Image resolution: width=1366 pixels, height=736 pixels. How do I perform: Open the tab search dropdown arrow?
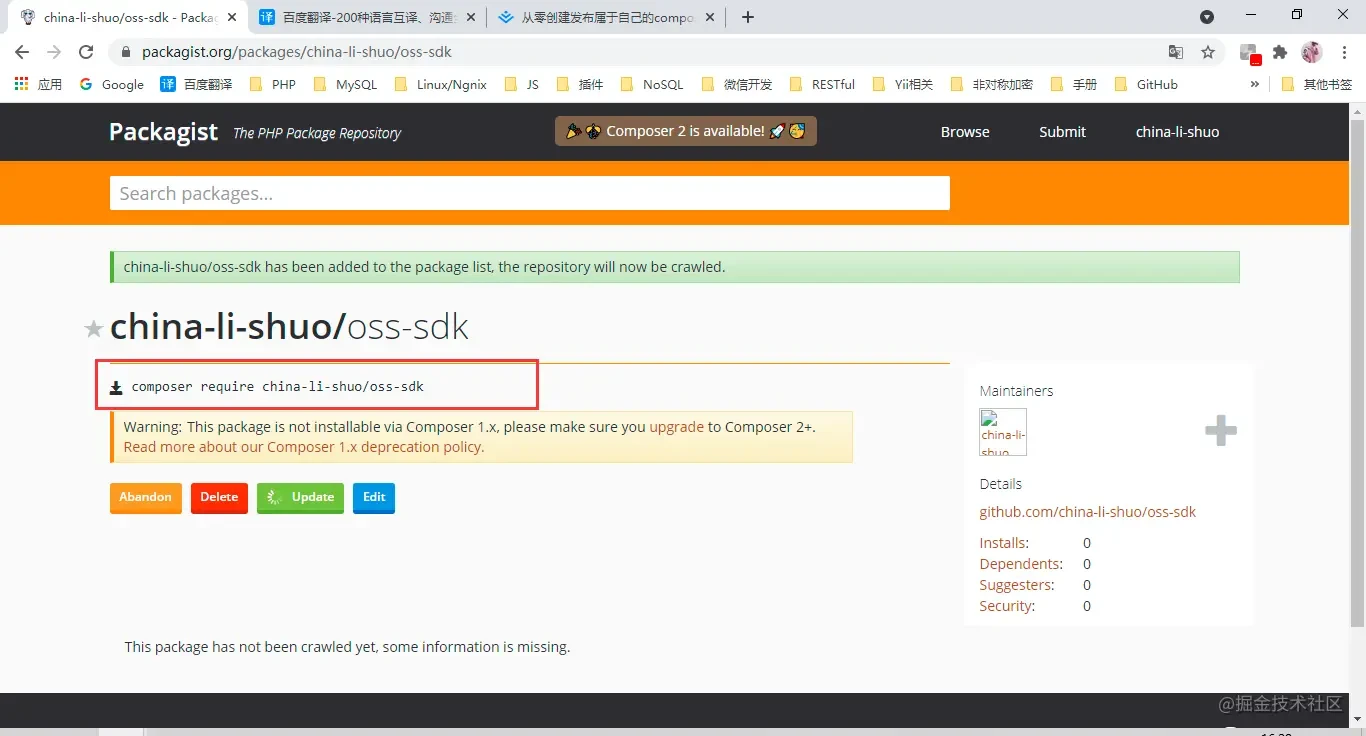tap(1207, 17)
